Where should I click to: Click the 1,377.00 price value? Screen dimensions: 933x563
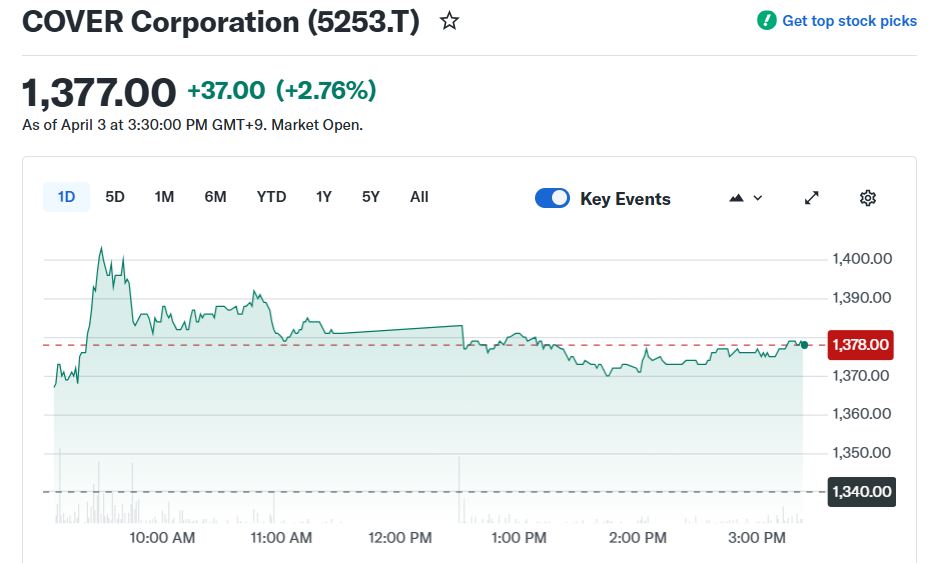tap(99, 93)
